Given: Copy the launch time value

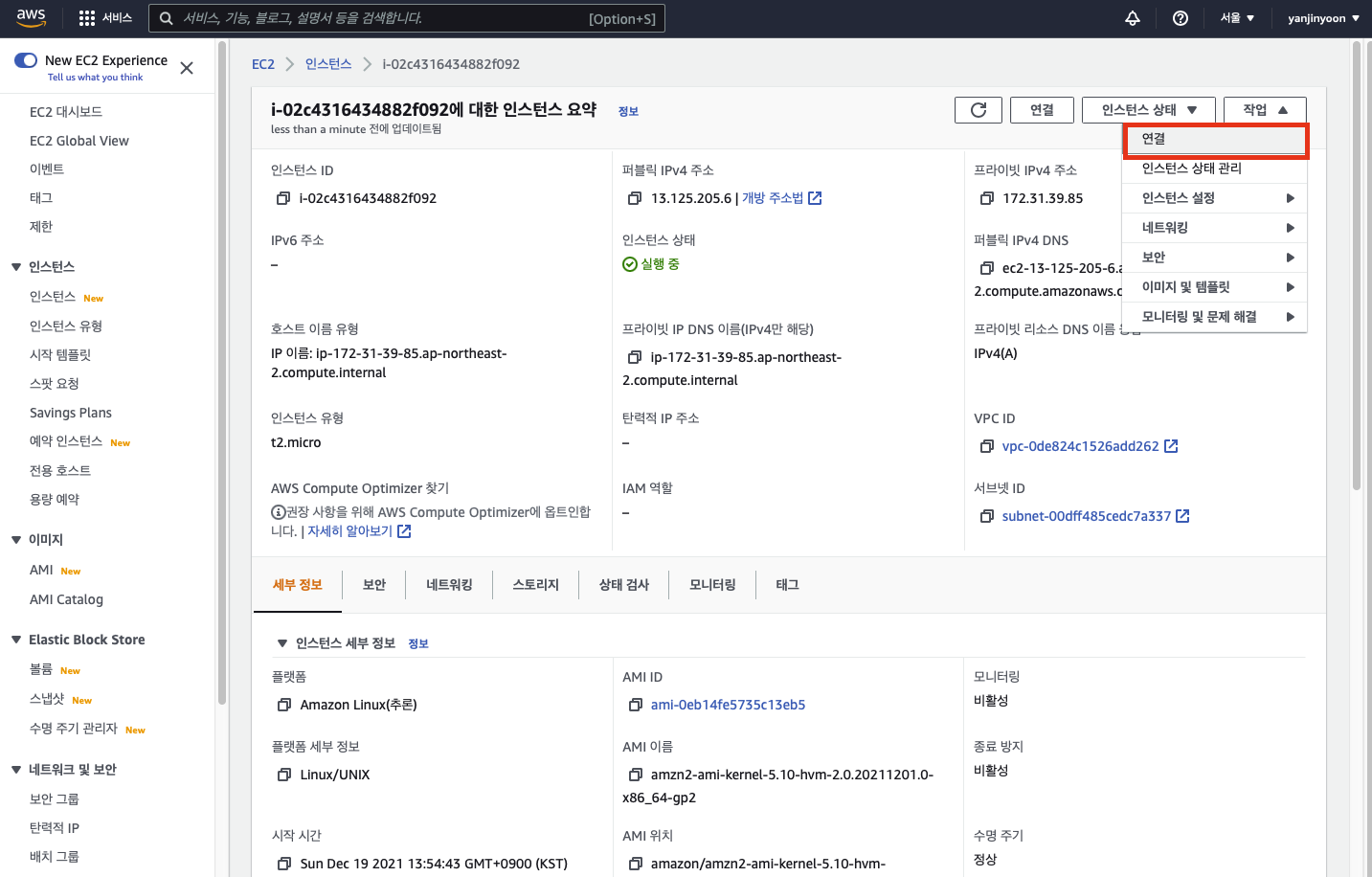Looking at the screenshot, I should pos(284,864).
